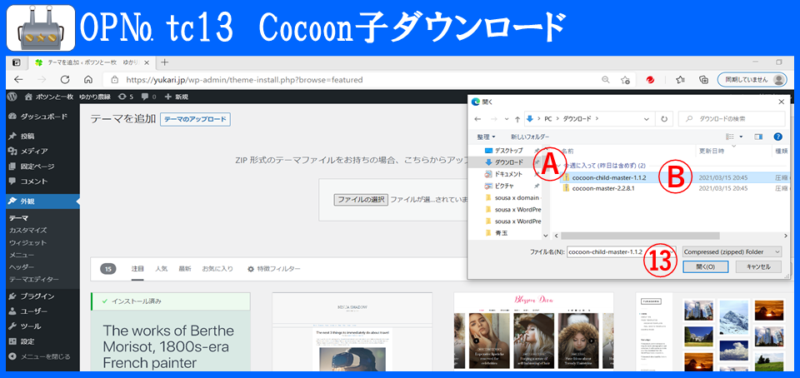The image size is (800, 378).
Task: Click the 同期していません profile button
Action: click(753, 80)
